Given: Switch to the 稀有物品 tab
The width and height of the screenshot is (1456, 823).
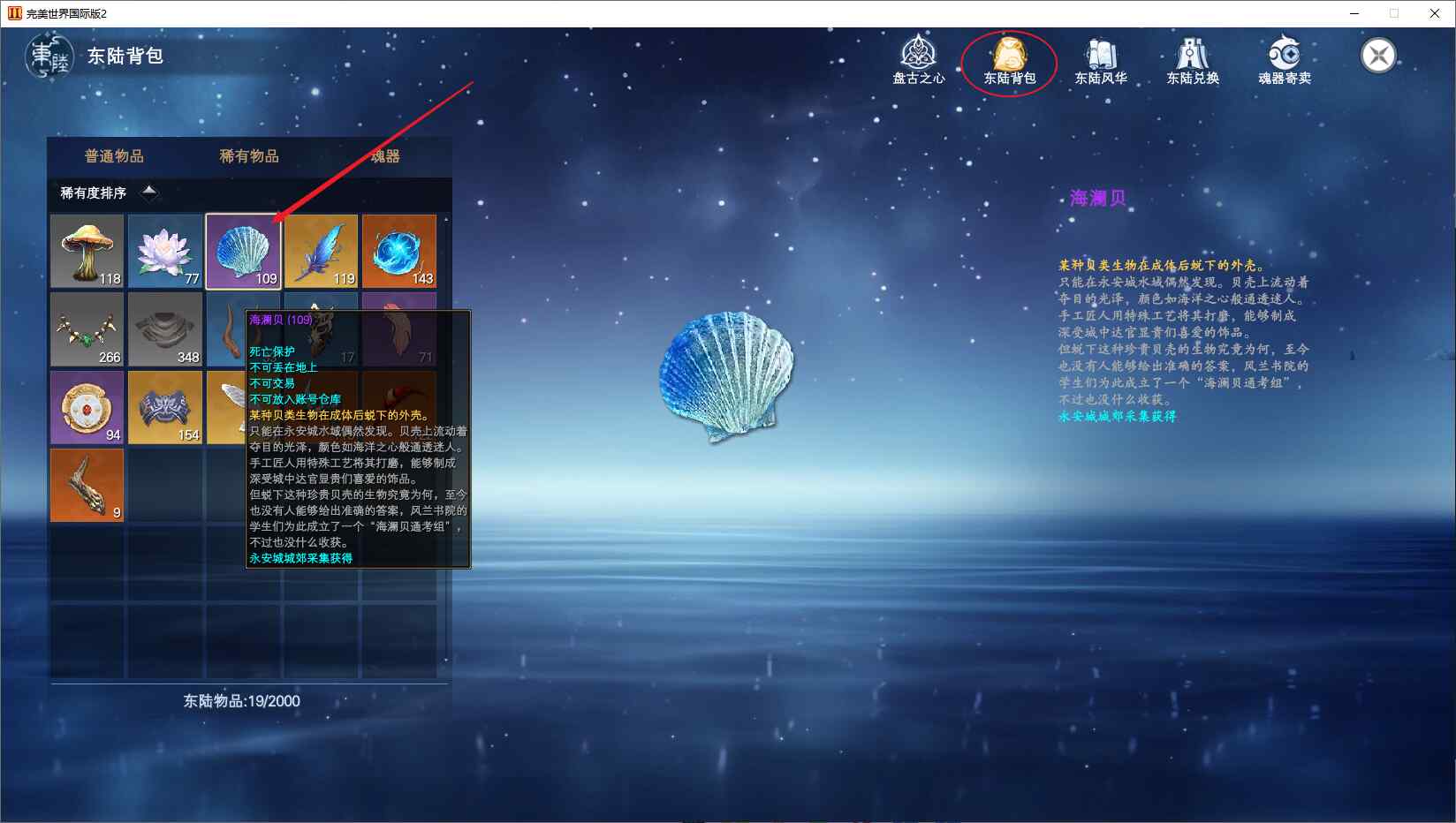Looking at the screenshot, I should pyautogui.click(x=249, y=156).
